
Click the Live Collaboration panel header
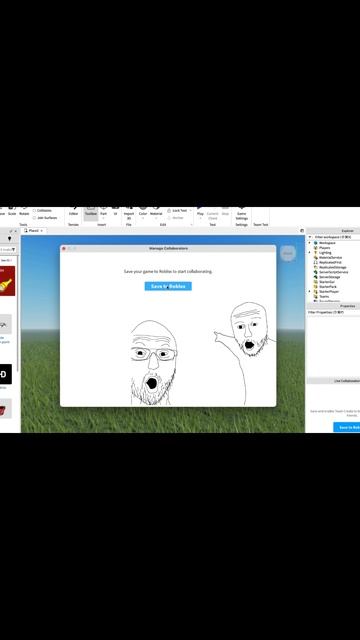point(333,381)
